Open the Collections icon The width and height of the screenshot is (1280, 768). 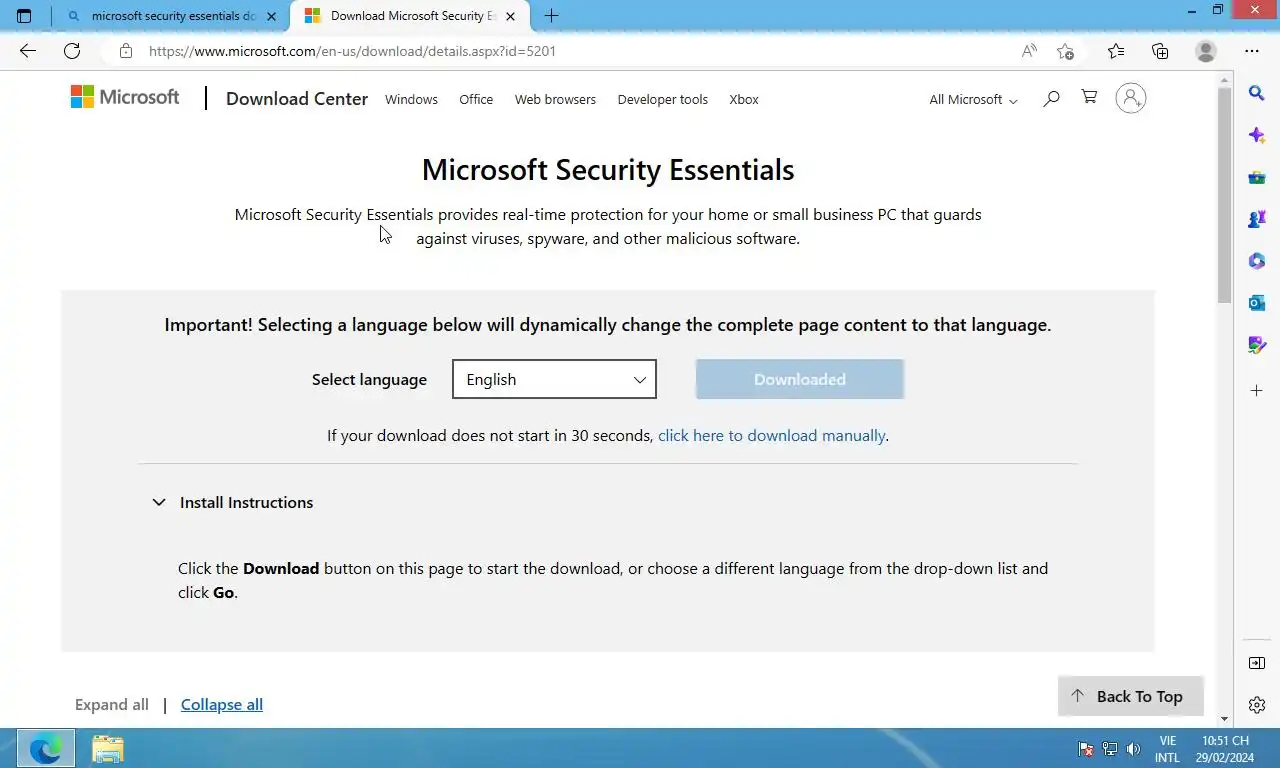pyautogui.click(x=1160, y=51)
